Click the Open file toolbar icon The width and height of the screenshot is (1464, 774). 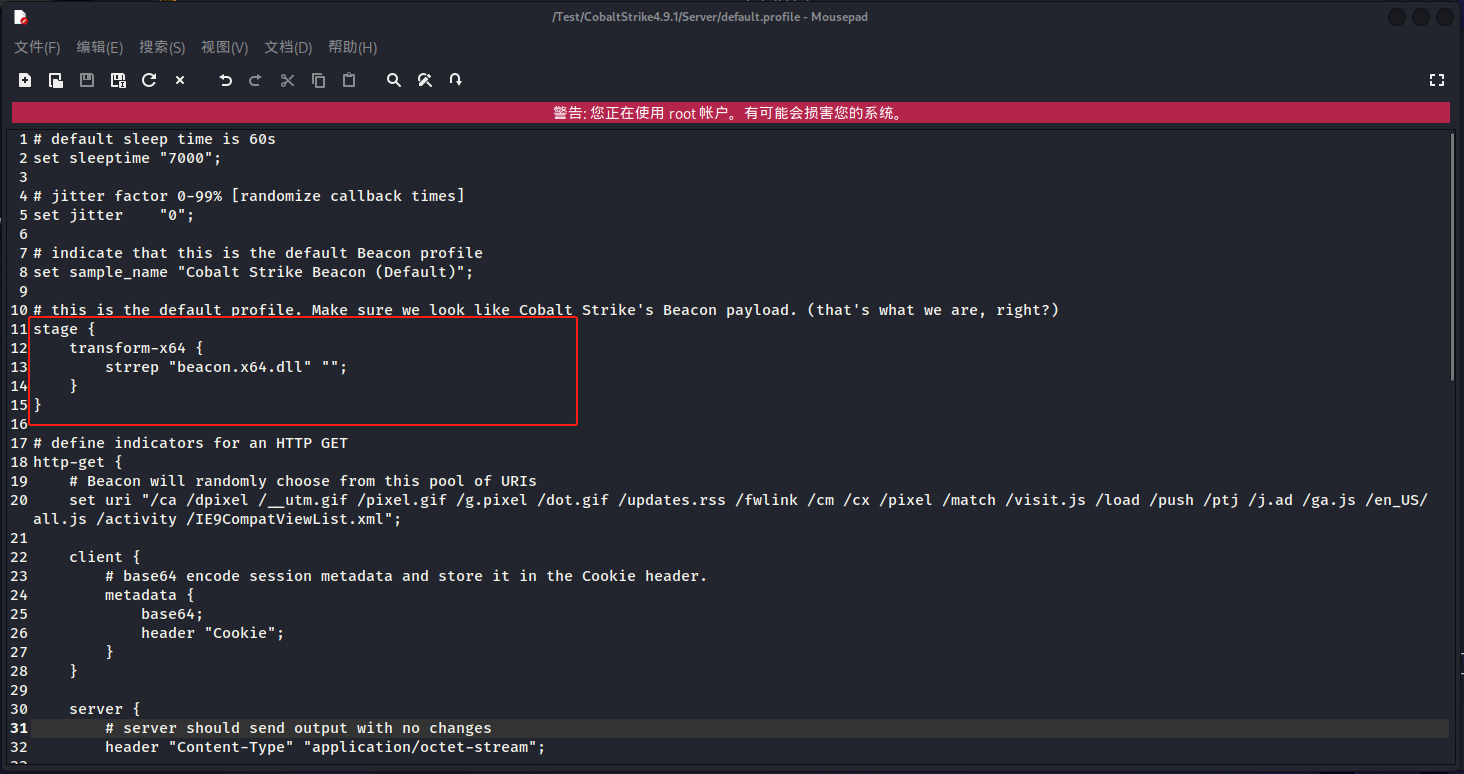(56, 80)
